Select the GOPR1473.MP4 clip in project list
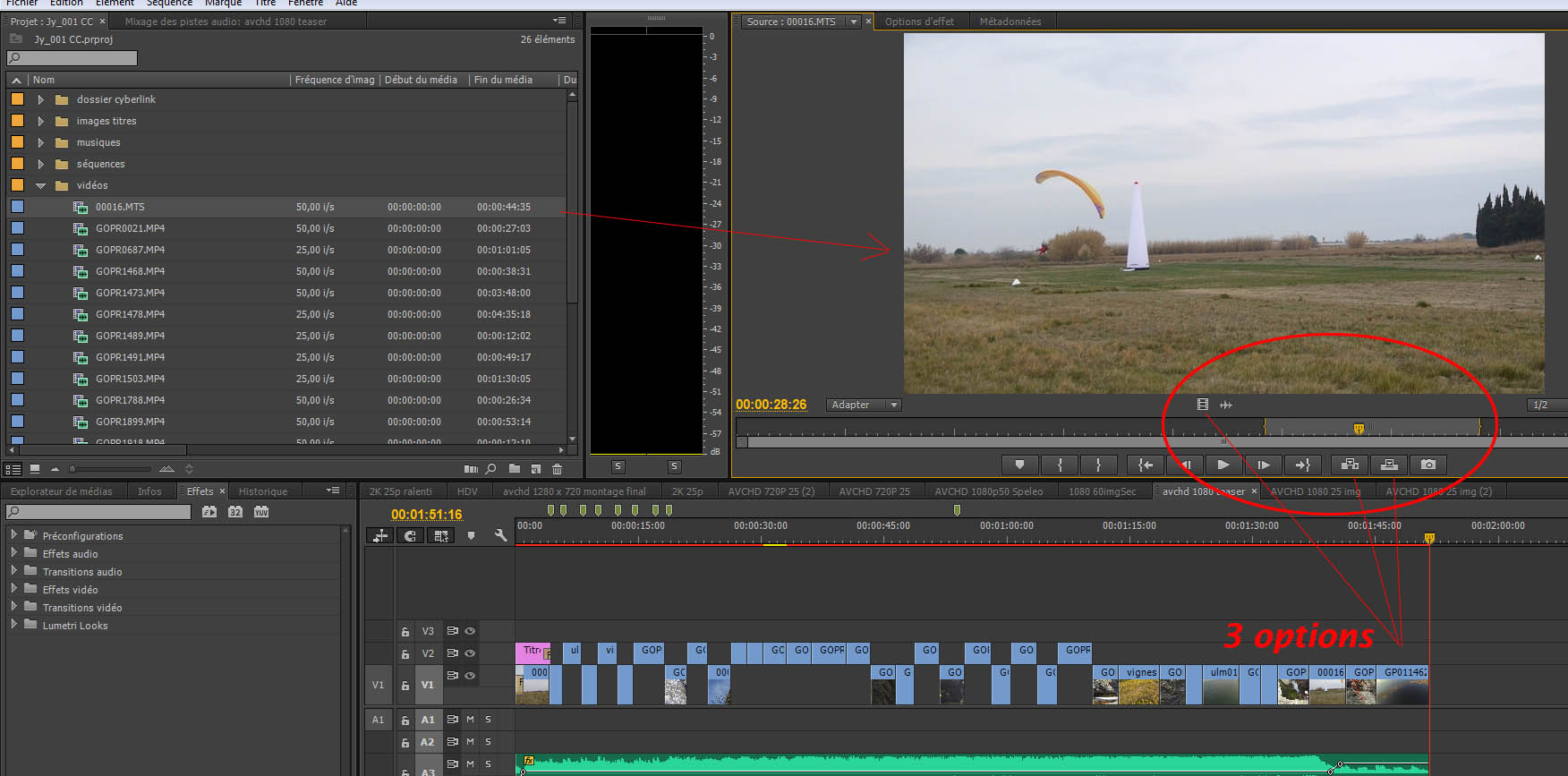Screen dimensions: 1568x776 [131, 293]
